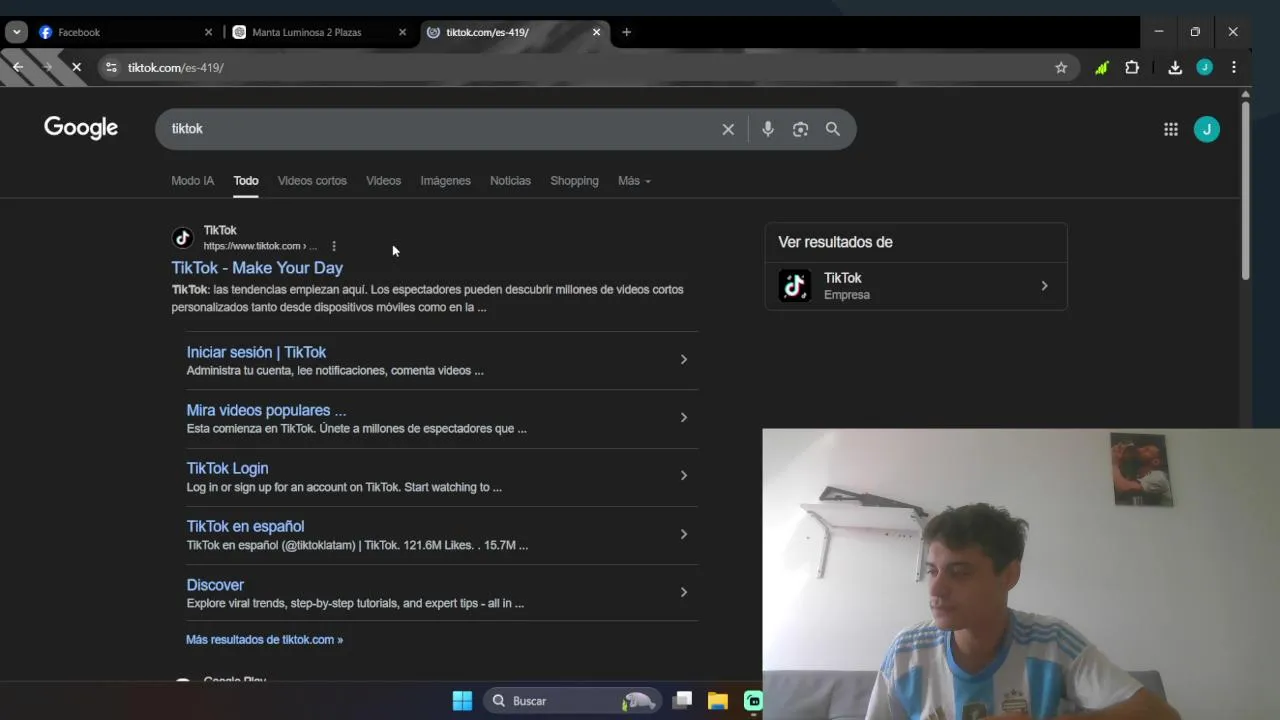The image size is (1280, 720).
Task: Click the TikTok logo in Ver resultados panel
Action: coord(795,286)
